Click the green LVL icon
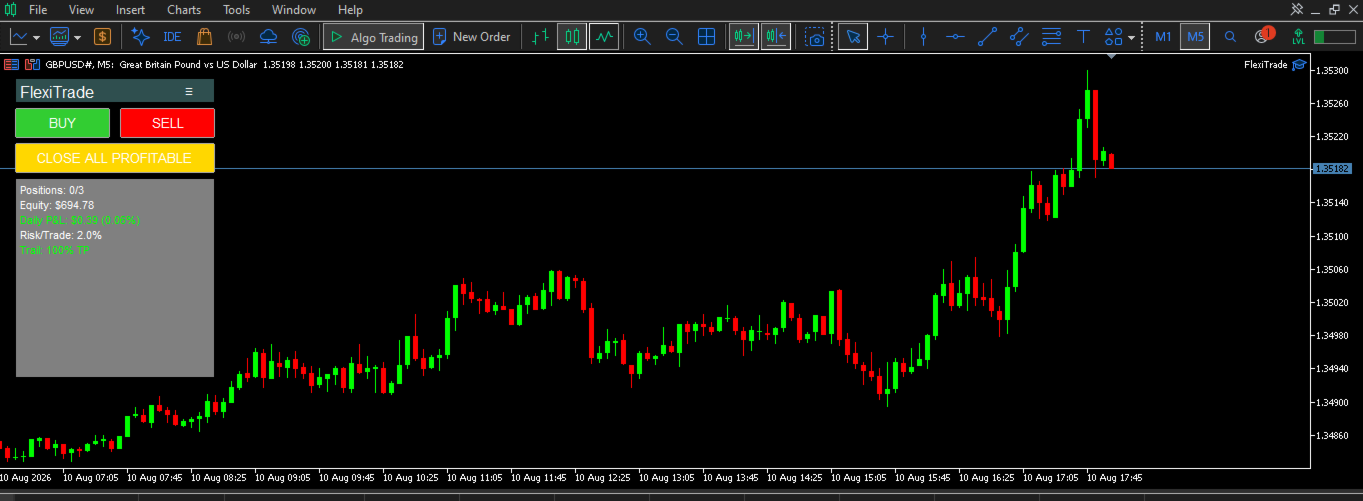Viewport: 1363px width, 501px height. (x=1298, y=37)
